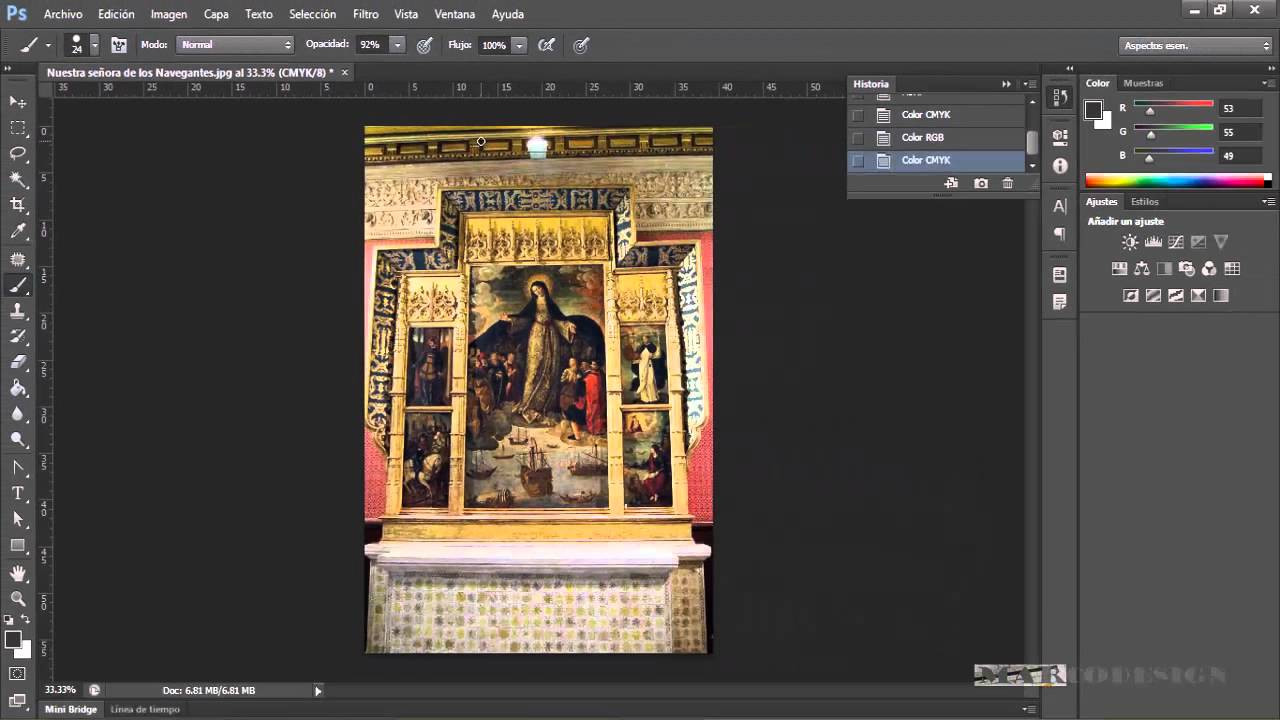
Task: Toggle the Brush panel button
Action: pos(119,45)
